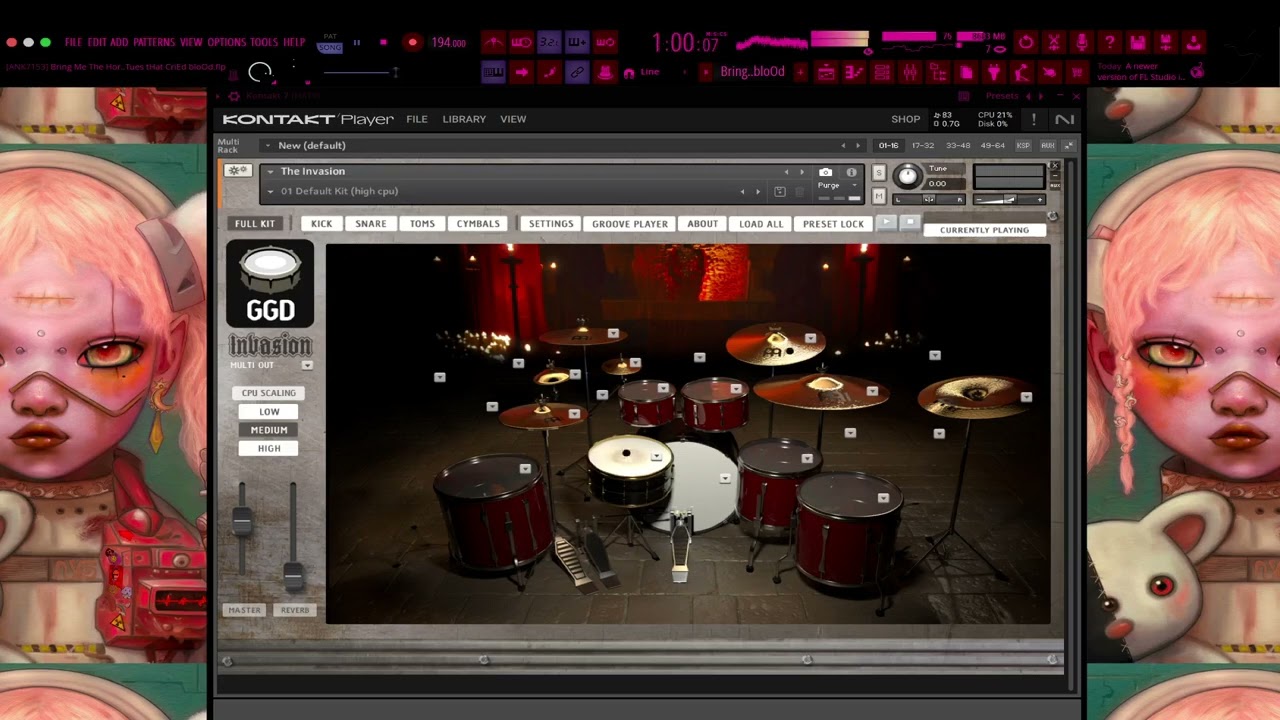The image size is (1280, 720).
Task: Mute the Invasion instrument with M button
Action: coord(879,195)
